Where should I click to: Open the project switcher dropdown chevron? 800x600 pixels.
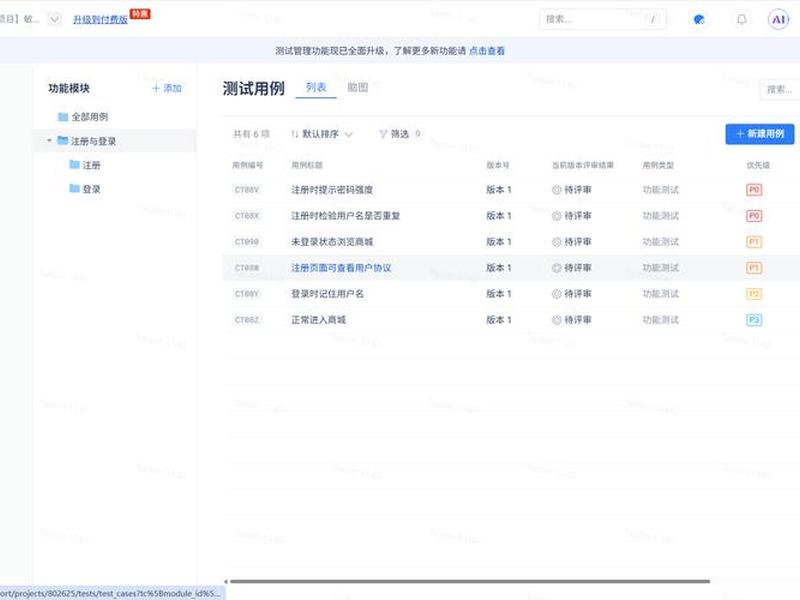click(x=54, y=19)
